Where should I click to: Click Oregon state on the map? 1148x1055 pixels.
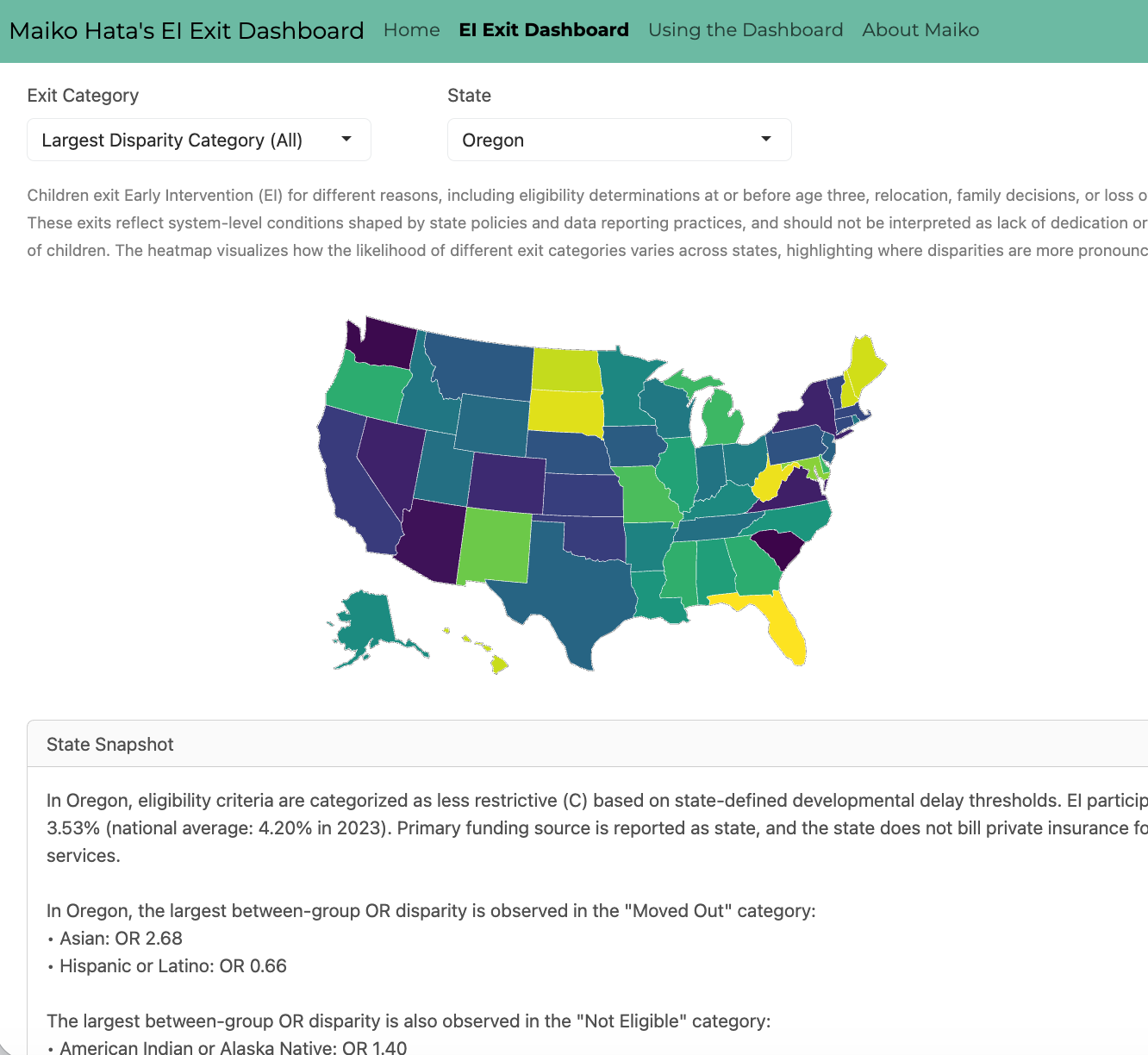point(366,388)
